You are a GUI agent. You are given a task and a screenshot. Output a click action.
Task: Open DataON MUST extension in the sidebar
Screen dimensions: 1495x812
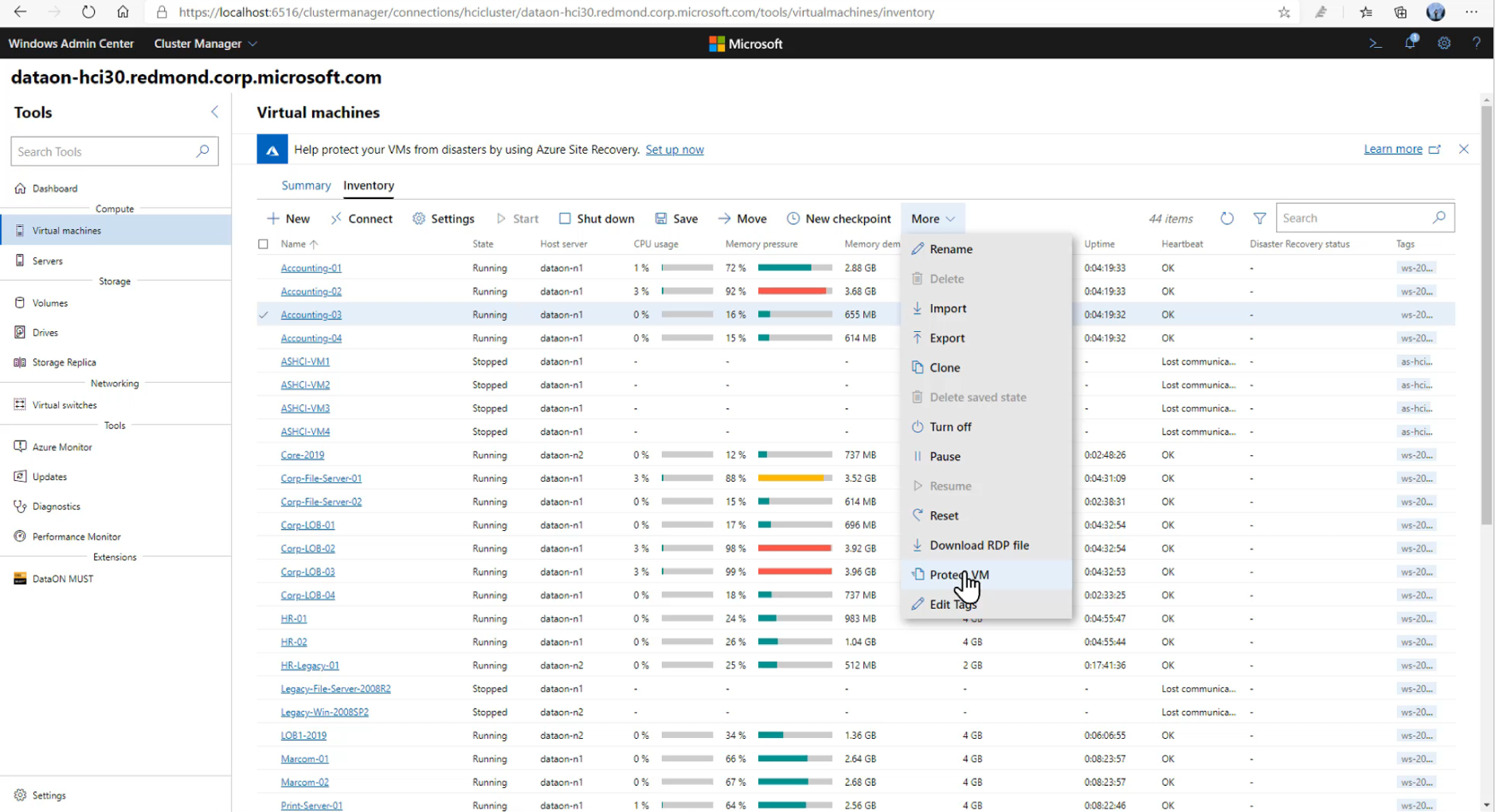pyautogui.click(x=63, y=579)
